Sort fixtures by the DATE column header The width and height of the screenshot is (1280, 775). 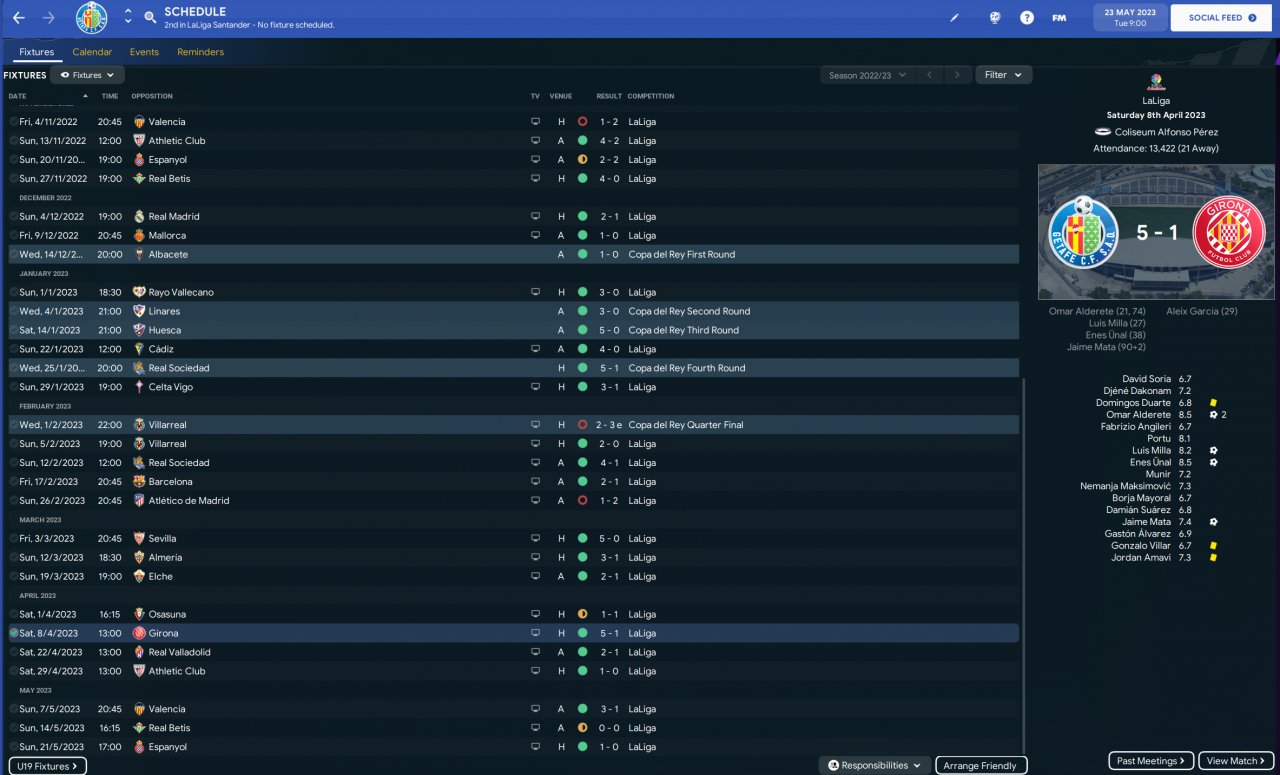[18, 96]
